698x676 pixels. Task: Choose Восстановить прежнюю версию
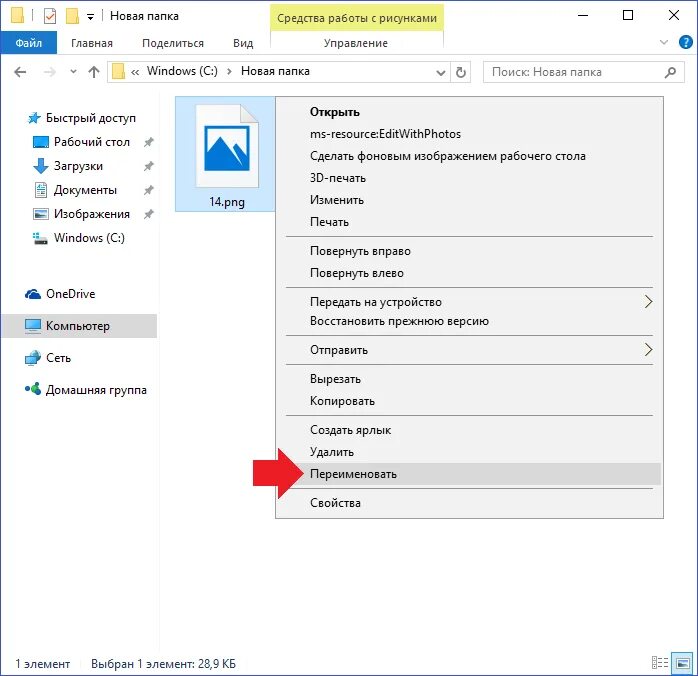(468, 321)
